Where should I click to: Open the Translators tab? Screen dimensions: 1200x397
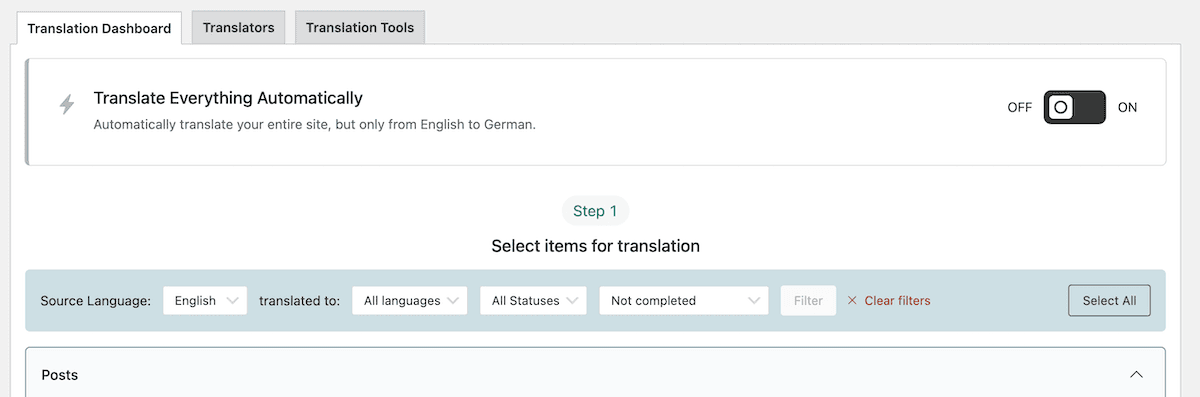coord(238,27)
